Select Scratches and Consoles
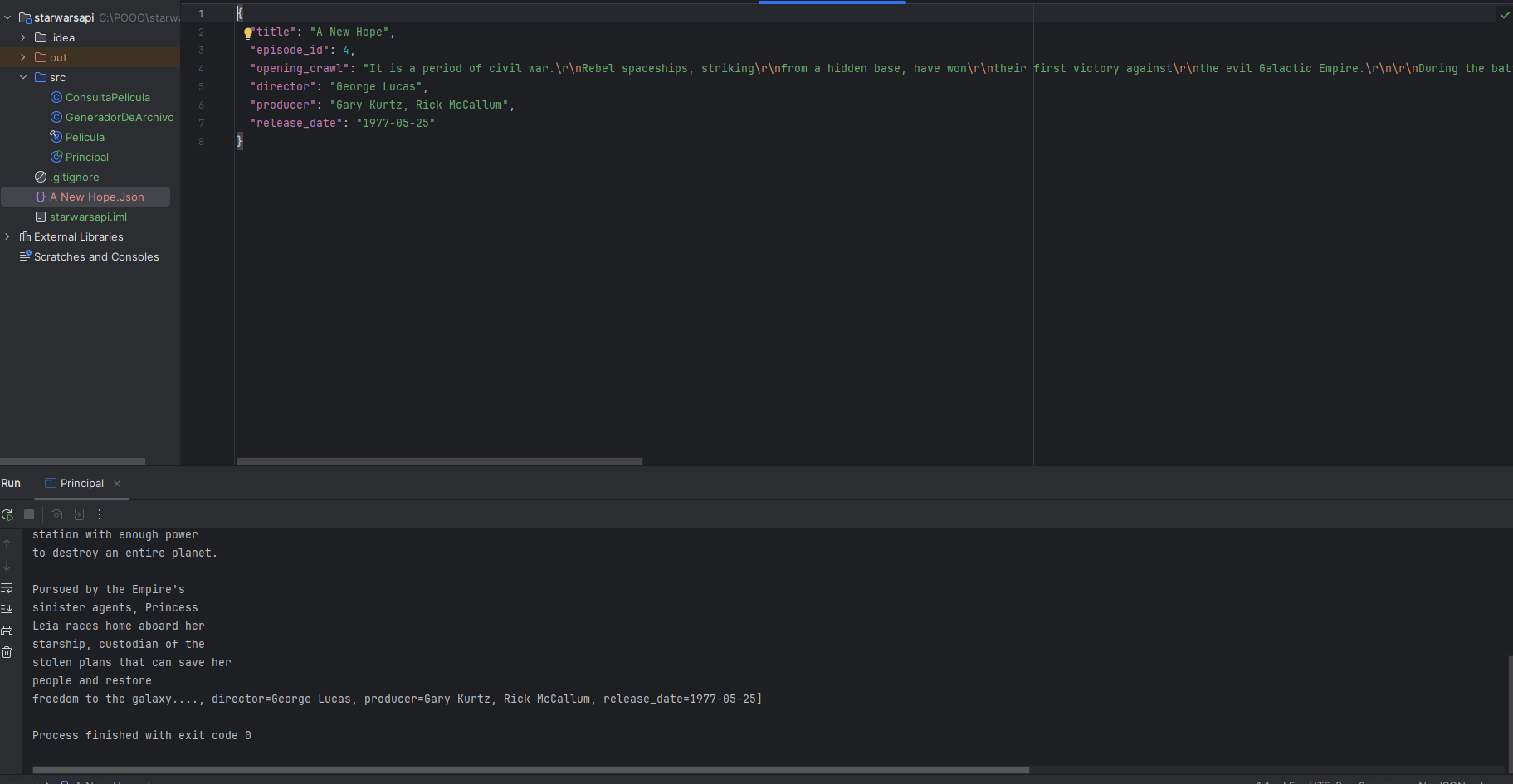The height and width of the screenshot is (784, 1513). 96,256
